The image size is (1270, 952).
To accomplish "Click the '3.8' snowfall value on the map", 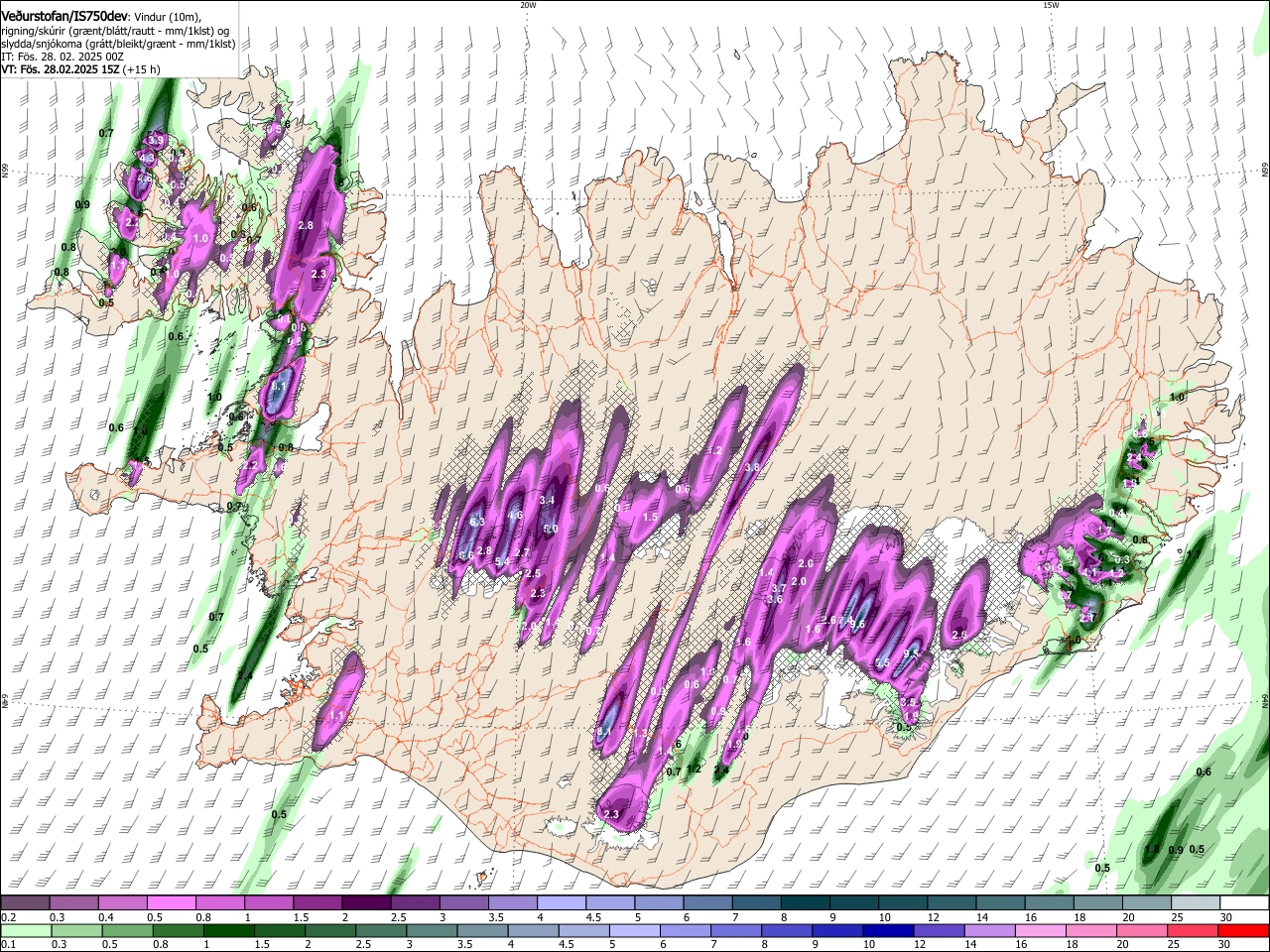I will [752, 468].
